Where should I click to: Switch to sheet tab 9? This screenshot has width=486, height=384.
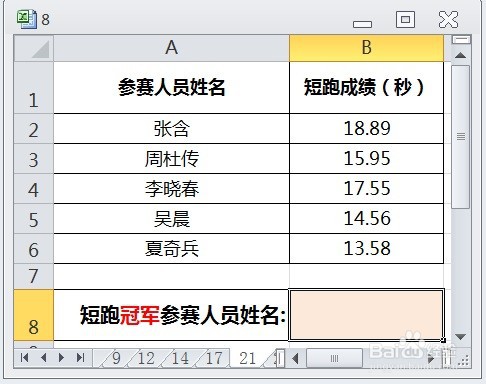(x=116, y=358)
